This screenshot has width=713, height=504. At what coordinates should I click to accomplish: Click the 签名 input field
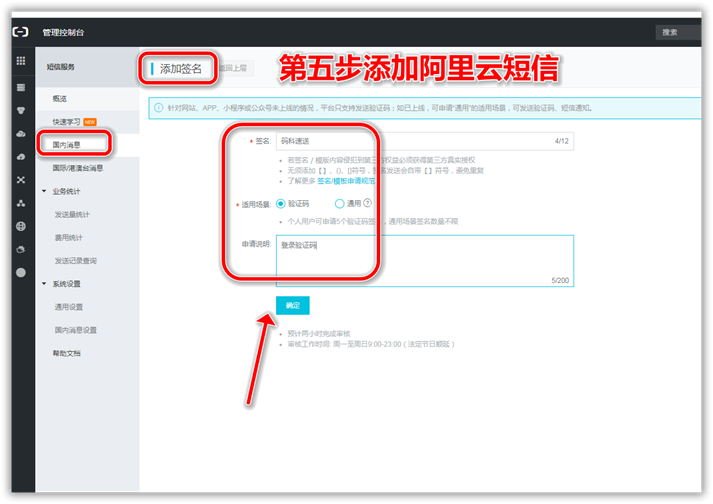(425, 141)
